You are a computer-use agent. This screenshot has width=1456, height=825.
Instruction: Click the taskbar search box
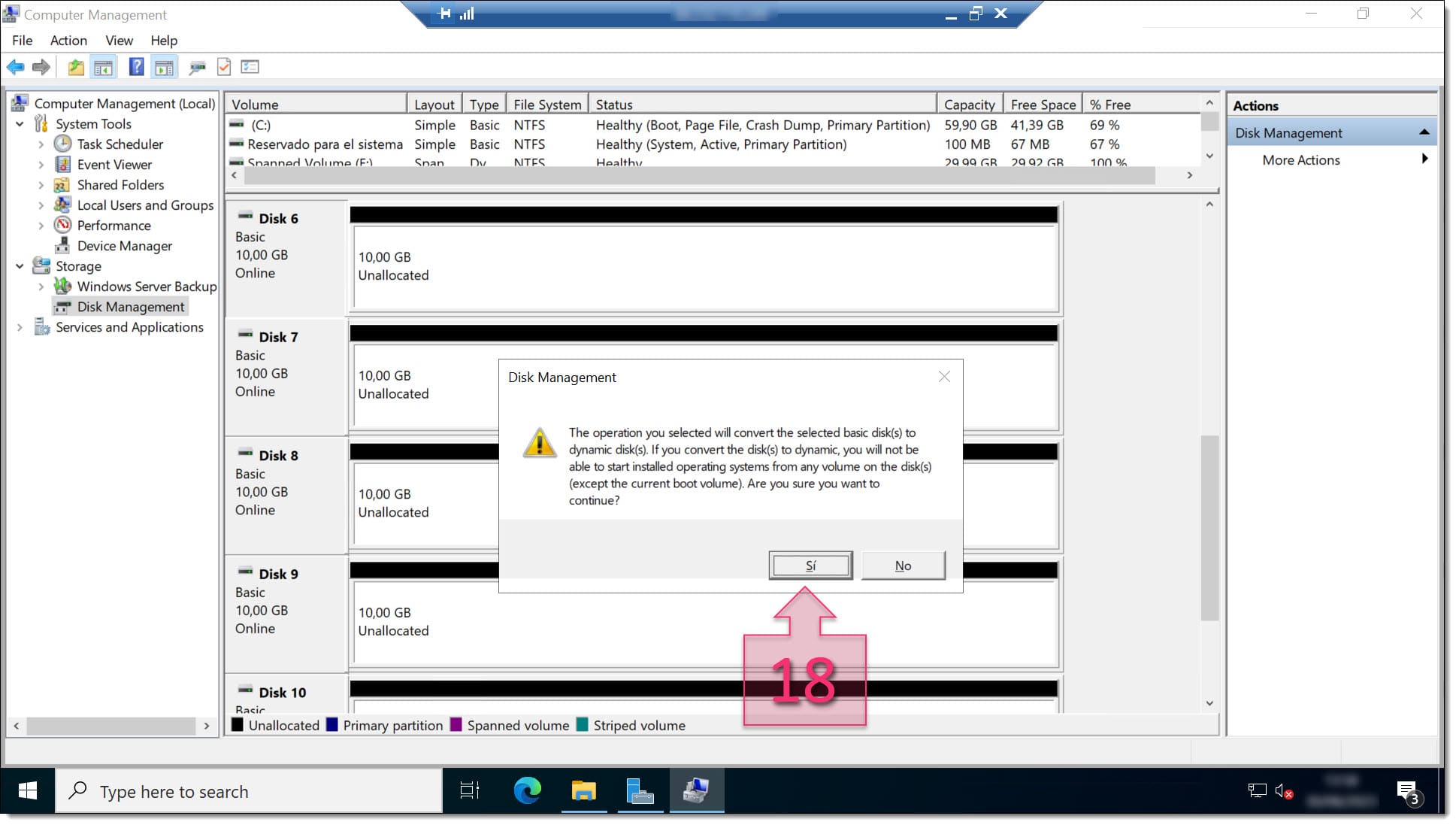[249, 791]
